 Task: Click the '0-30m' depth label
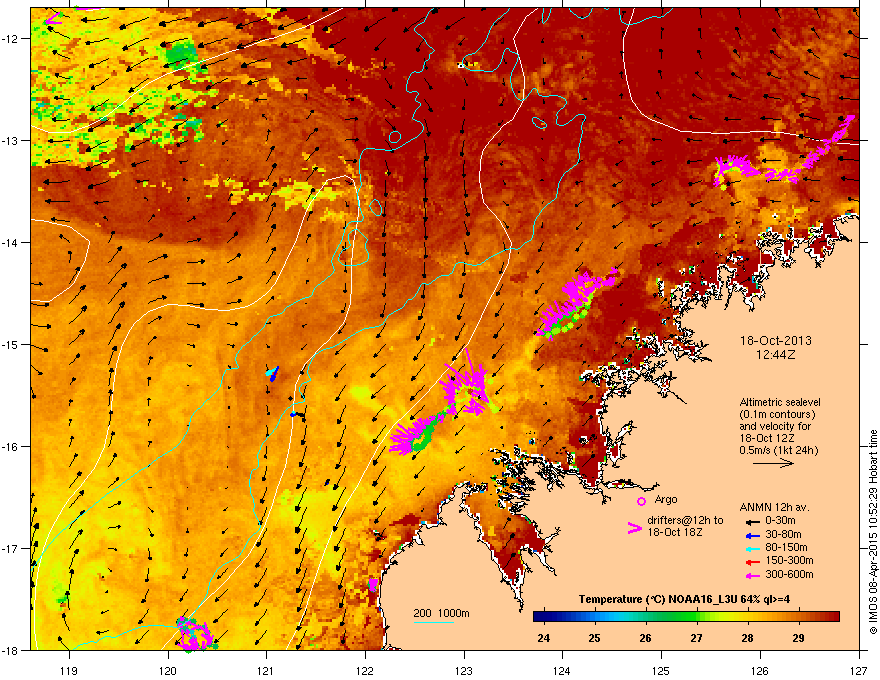coord(781,521)
